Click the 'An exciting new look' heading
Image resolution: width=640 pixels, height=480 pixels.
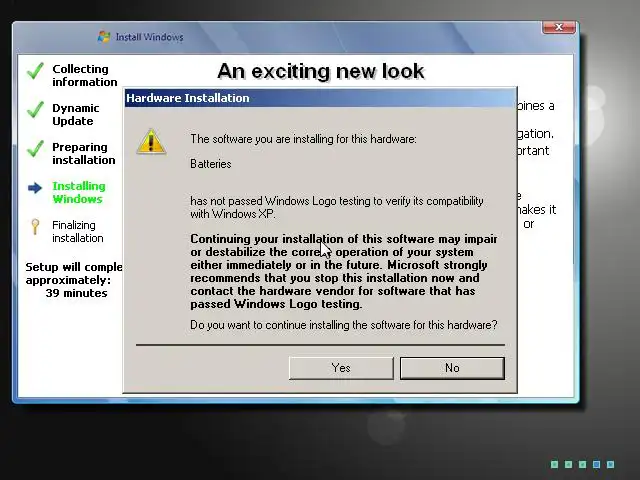pos(321,71)
